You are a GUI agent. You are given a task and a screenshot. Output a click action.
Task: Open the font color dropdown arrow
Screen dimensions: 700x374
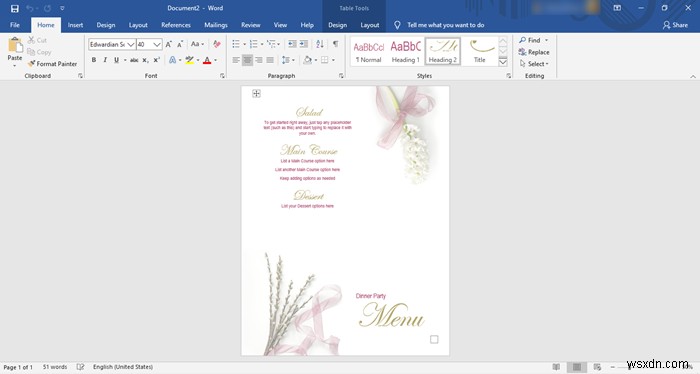pyautogui.click(x=216, y=60)
